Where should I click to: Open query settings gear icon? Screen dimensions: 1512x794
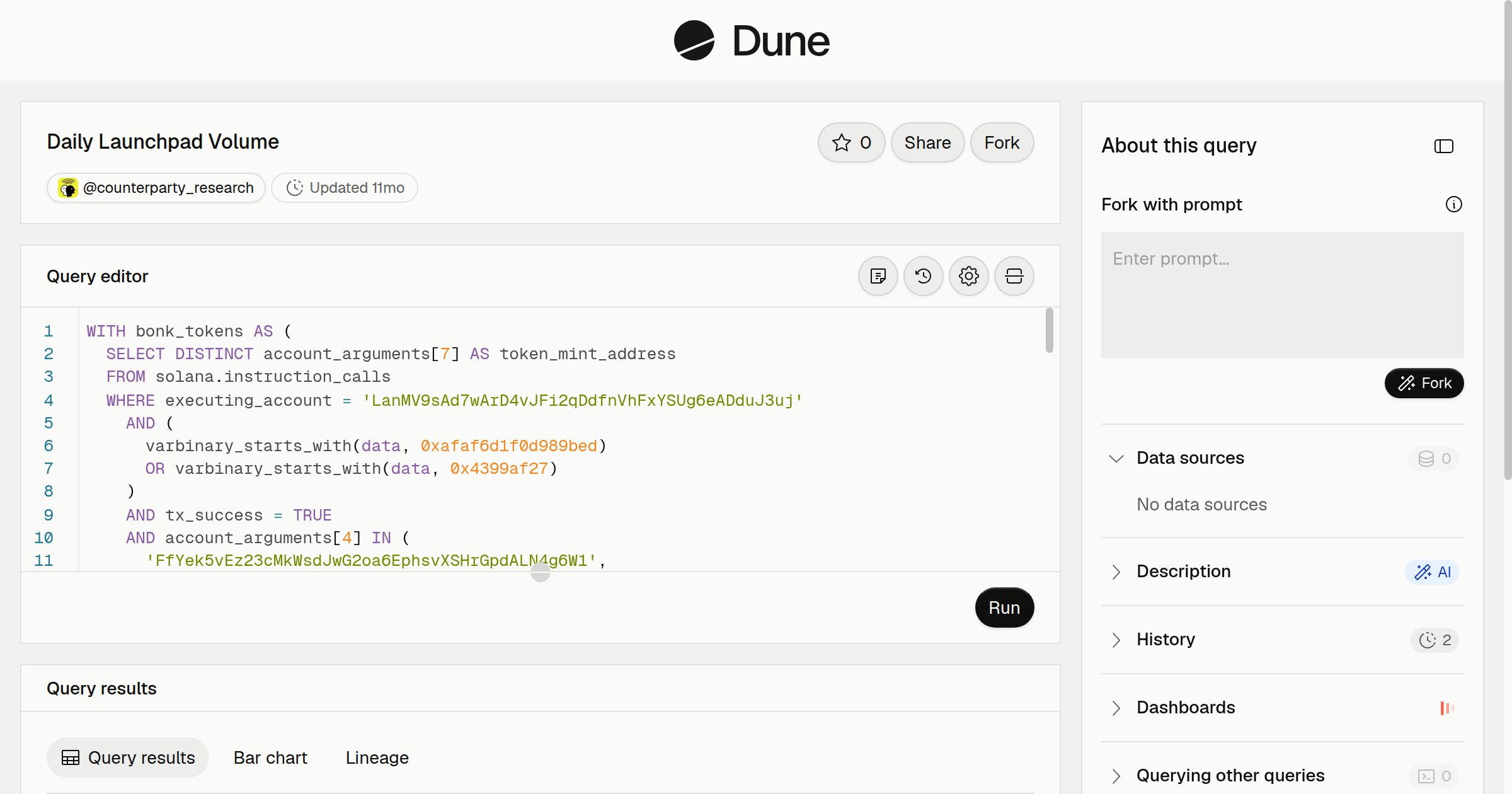[968, 276]
